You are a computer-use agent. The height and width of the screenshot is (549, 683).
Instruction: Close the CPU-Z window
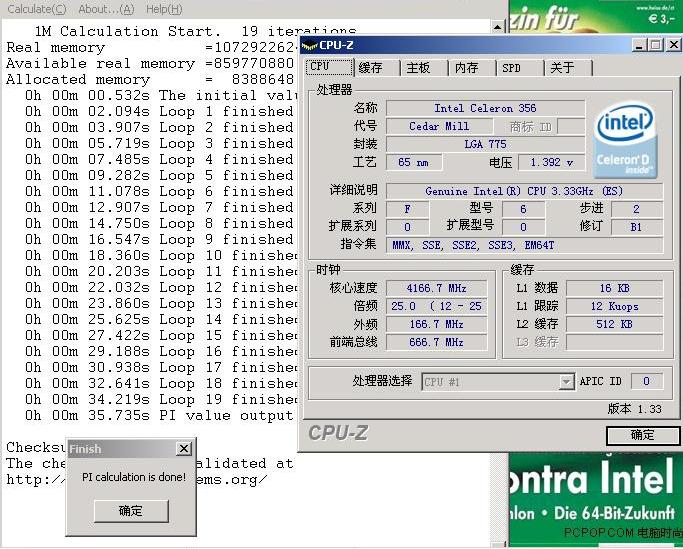coord(673,45)
